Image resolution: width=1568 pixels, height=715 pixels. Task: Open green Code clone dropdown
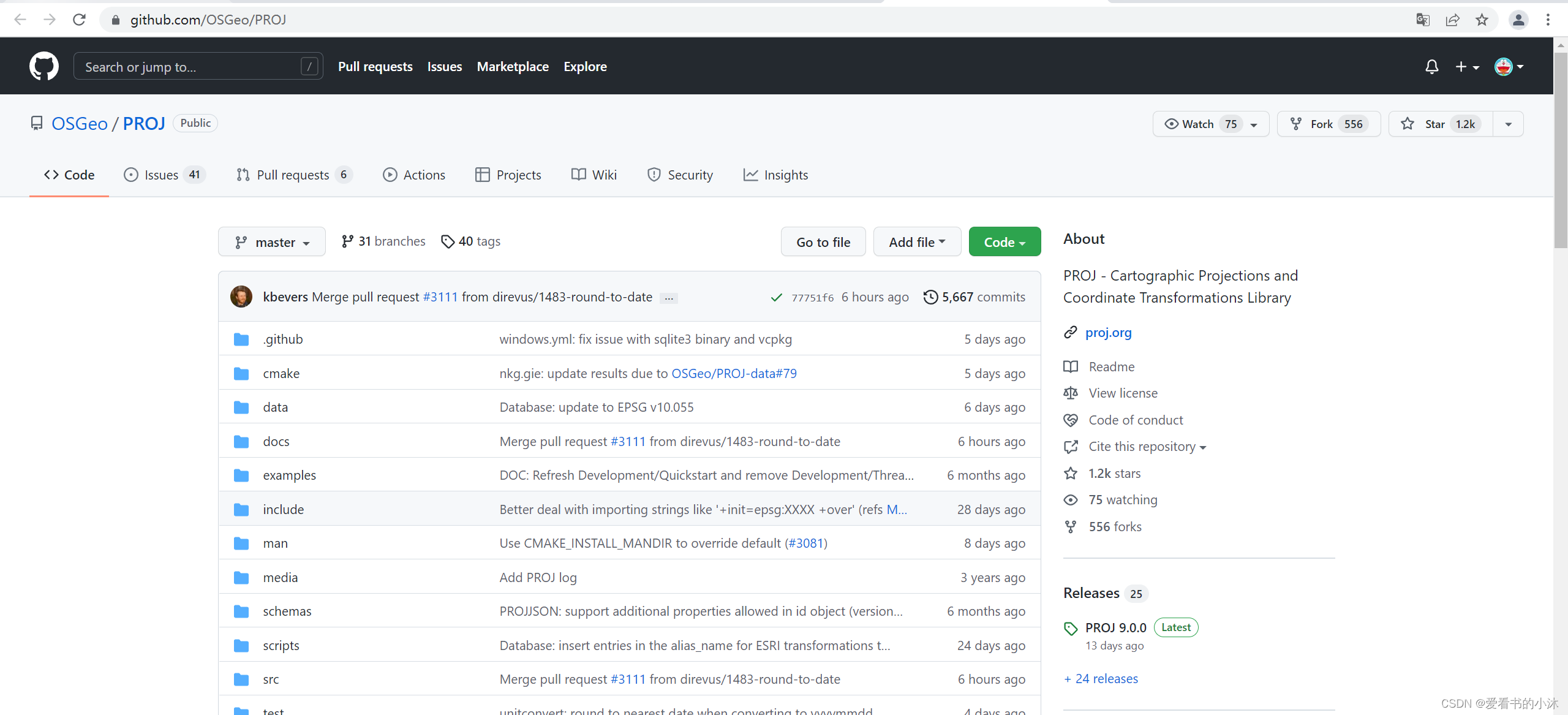[x=1005, y=242]
